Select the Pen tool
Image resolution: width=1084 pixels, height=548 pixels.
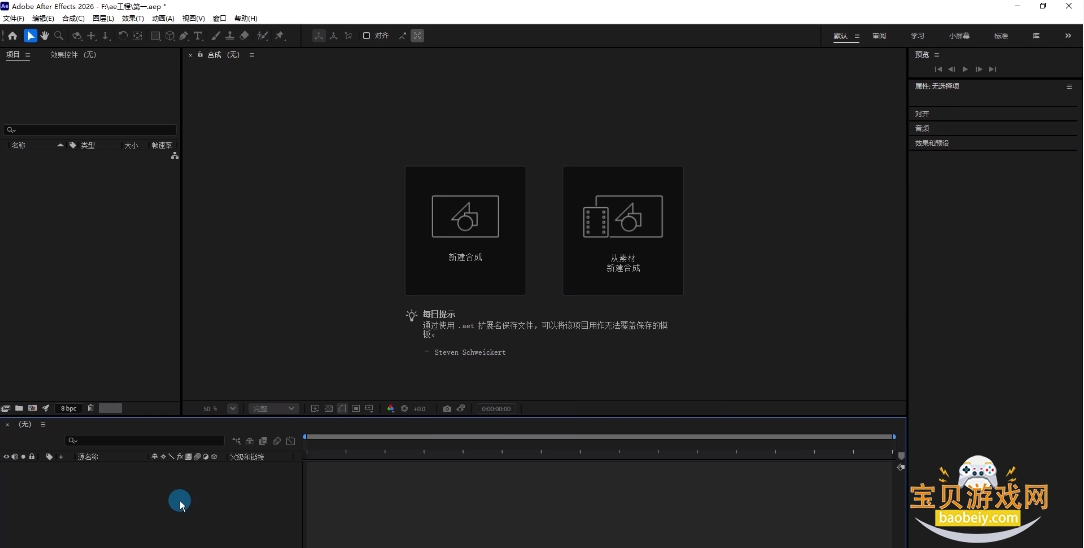(184, 36)
